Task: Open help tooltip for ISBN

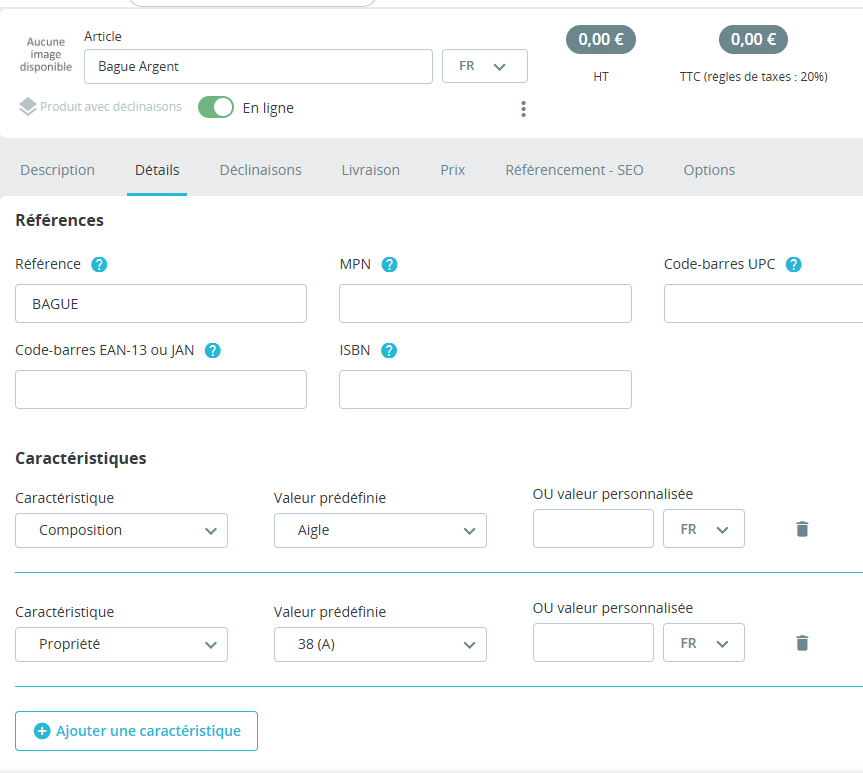Action: click(x=389, y=351)
